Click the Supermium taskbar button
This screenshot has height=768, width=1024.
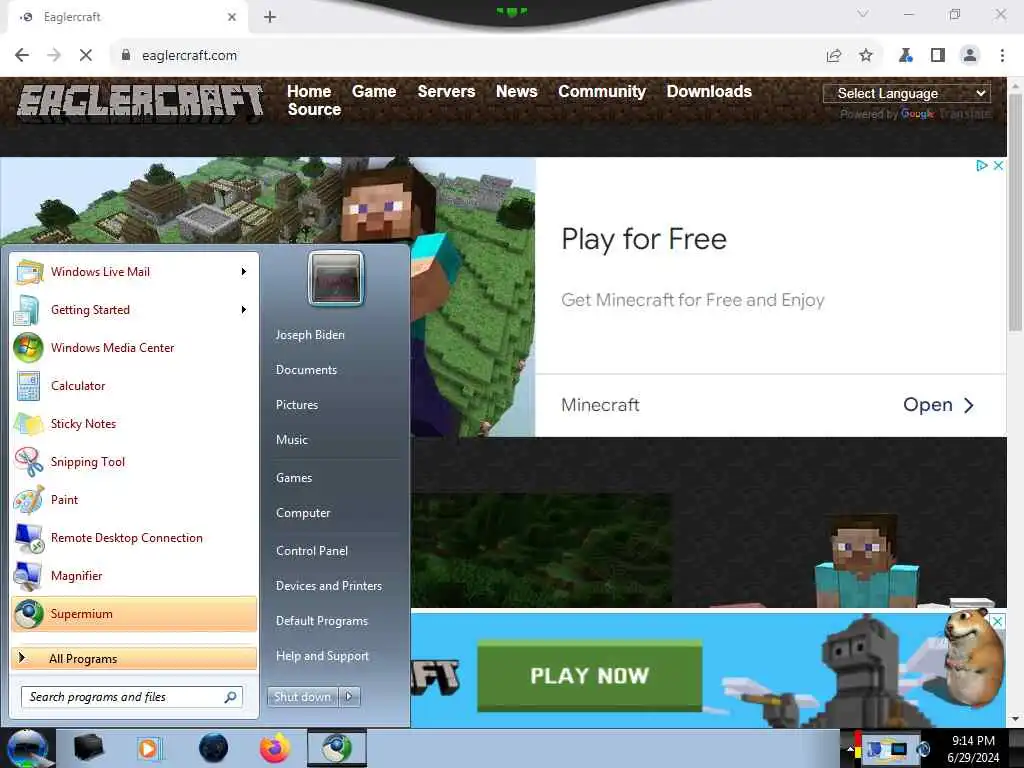coord(336,748)
